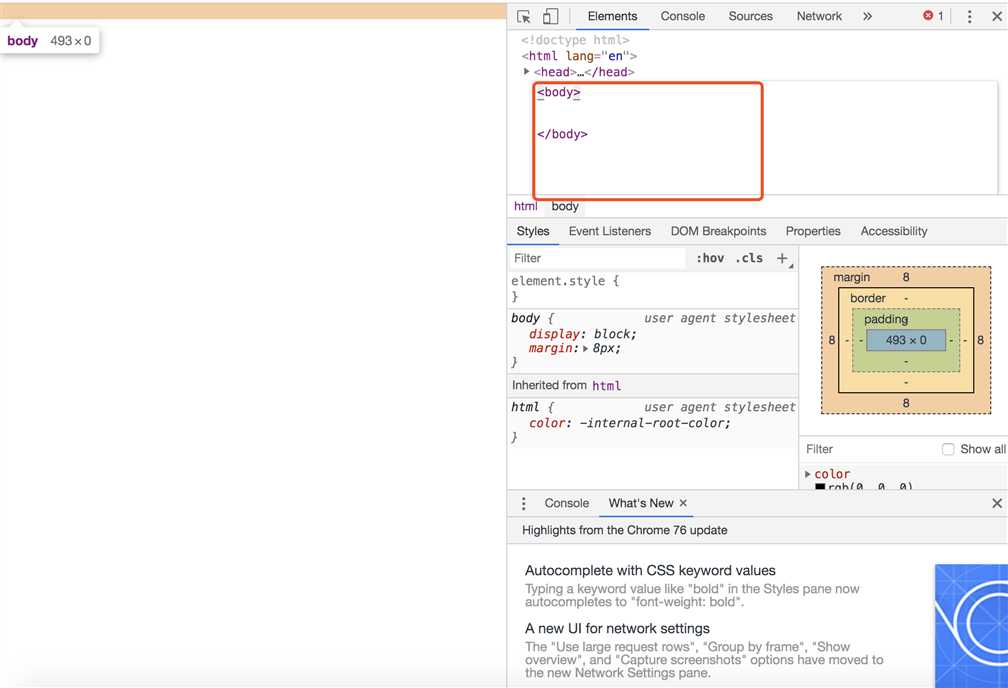
Task: Close the bottom drawer panel
Action: coord(996,503)
